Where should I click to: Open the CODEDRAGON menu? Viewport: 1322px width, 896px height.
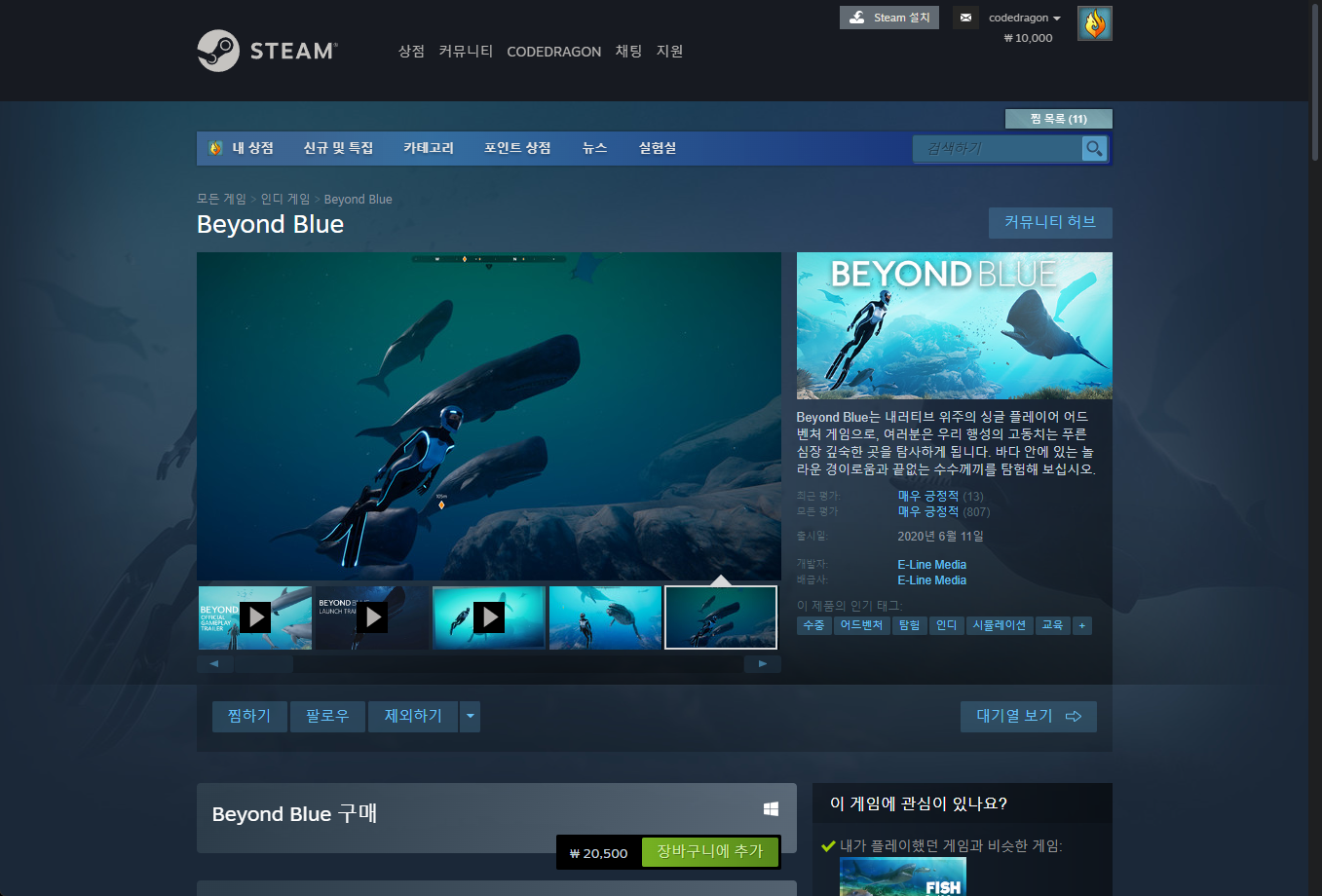pyautogui.click(x=553, y=52)
